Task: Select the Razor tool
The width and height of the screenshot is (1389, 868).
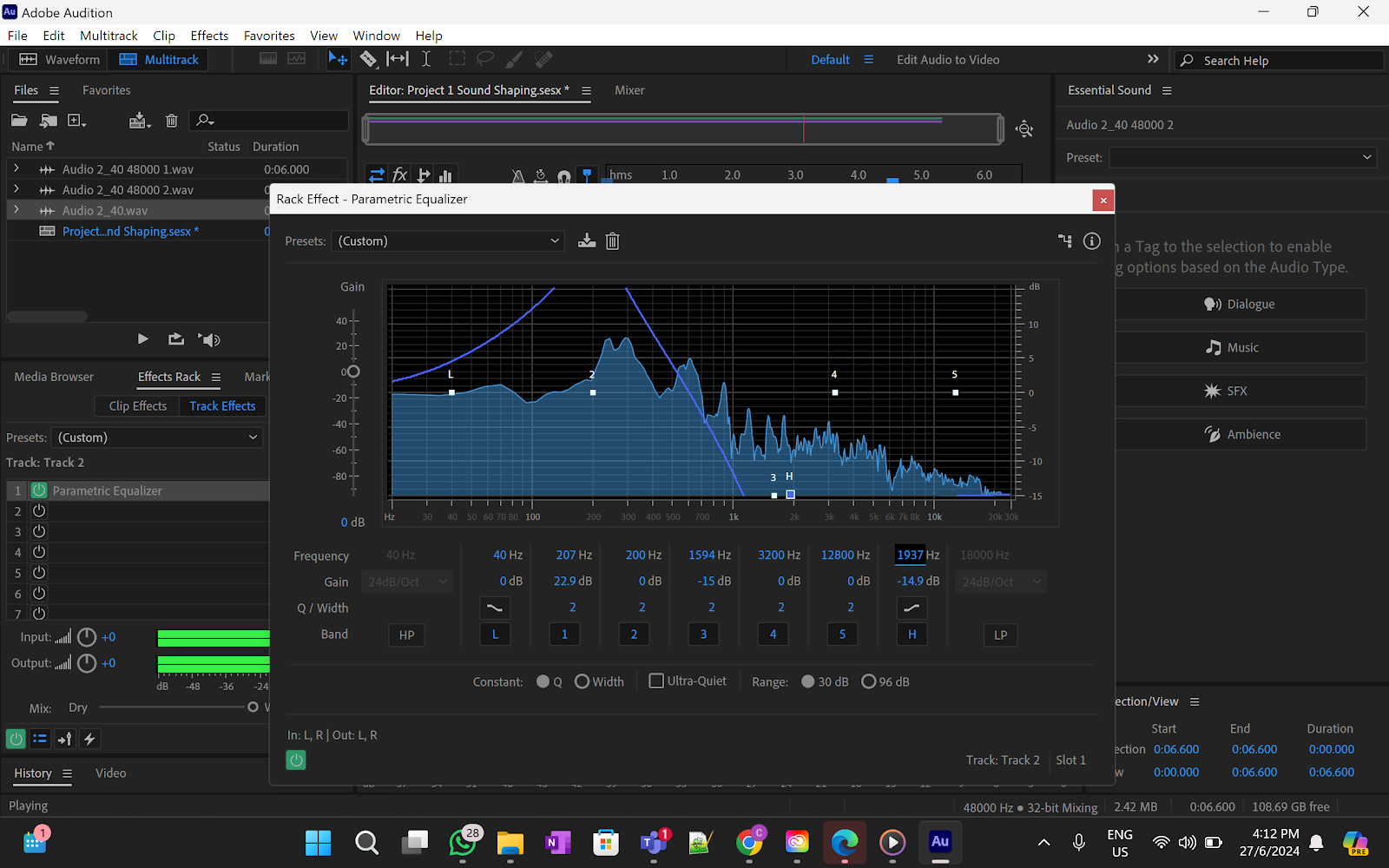Action: coord(368,59)
